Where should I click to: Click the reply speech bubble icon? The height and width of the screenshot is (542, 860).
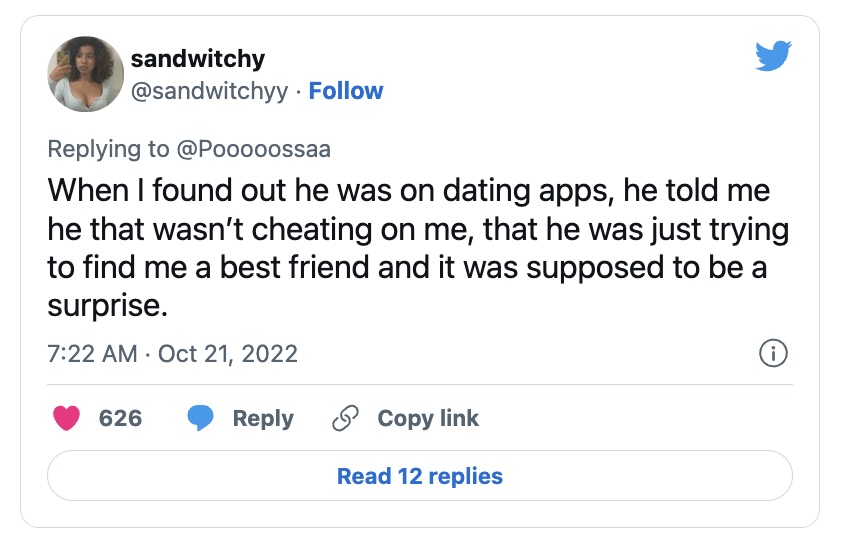click(x=201, y=418)
